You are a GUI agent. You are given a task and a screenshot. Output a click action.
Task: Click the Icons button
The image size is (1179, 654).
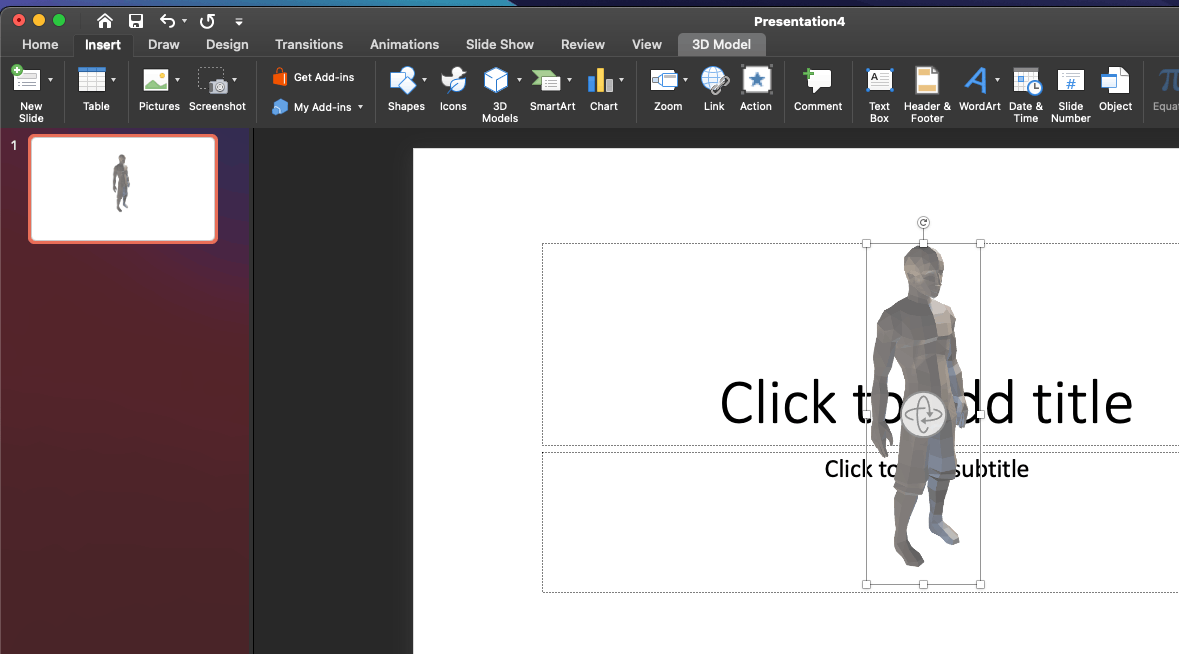coord(453,89)
